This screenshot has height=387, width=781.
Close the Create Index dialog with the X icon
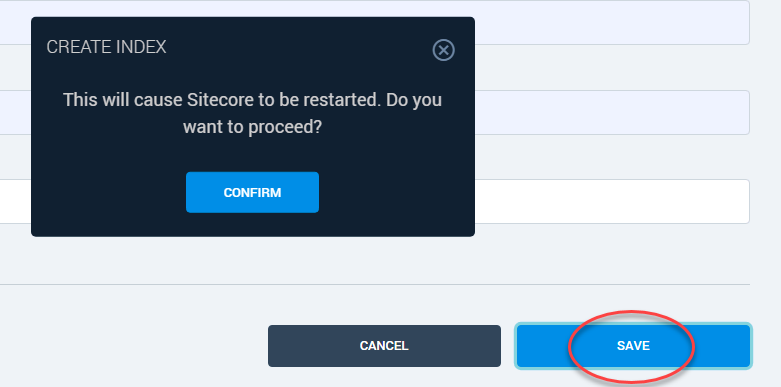443,50
